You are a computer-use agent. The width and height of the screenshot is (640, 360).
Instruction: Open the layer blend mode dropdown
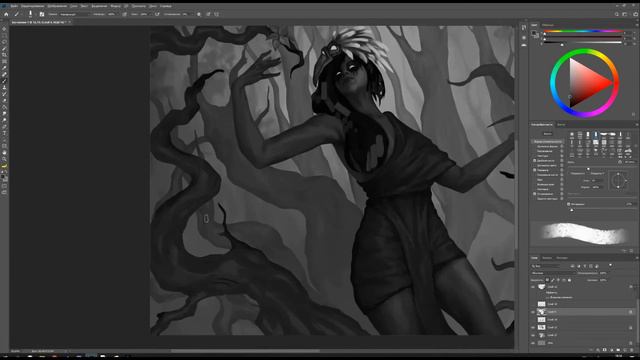(553, 273)
